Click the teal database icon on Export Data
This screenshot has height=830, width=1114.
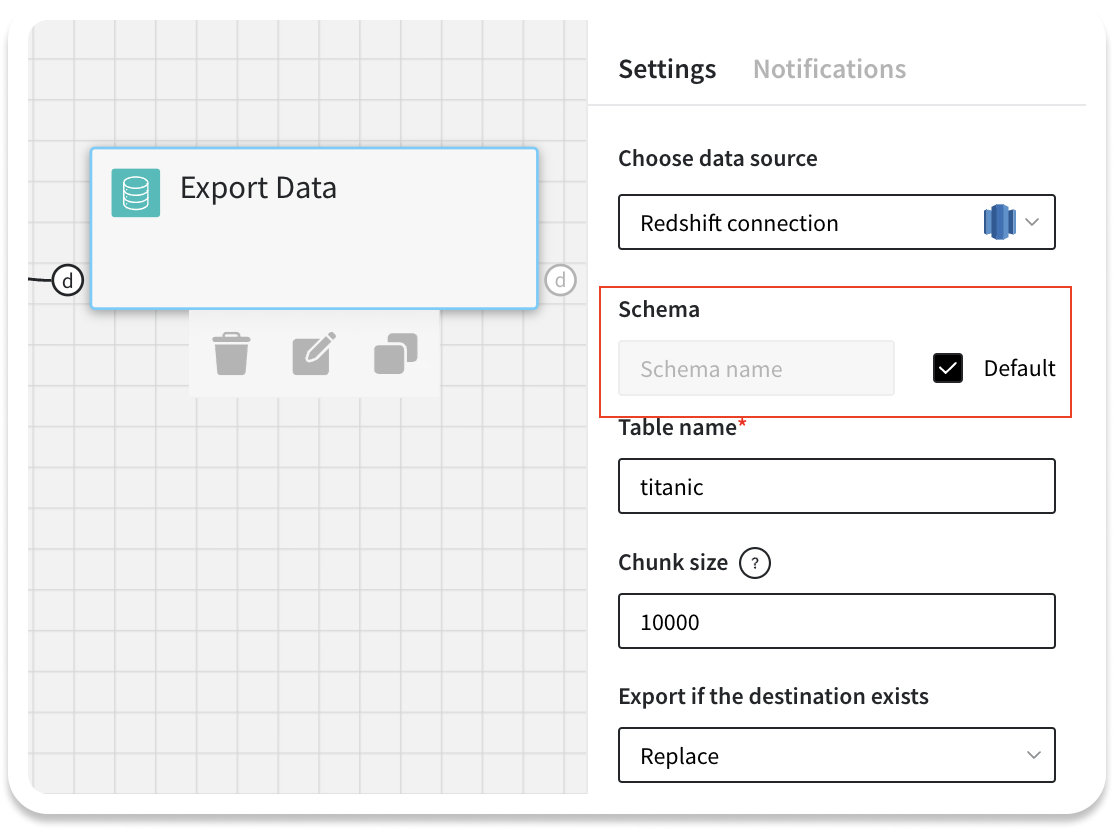(x=136, y=193)
